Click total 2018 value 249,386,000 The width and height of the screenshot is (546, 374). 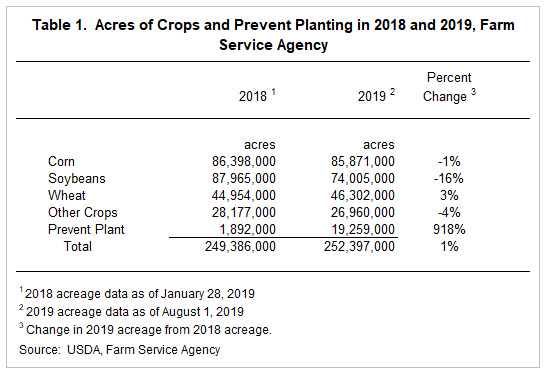pos(240,247)
